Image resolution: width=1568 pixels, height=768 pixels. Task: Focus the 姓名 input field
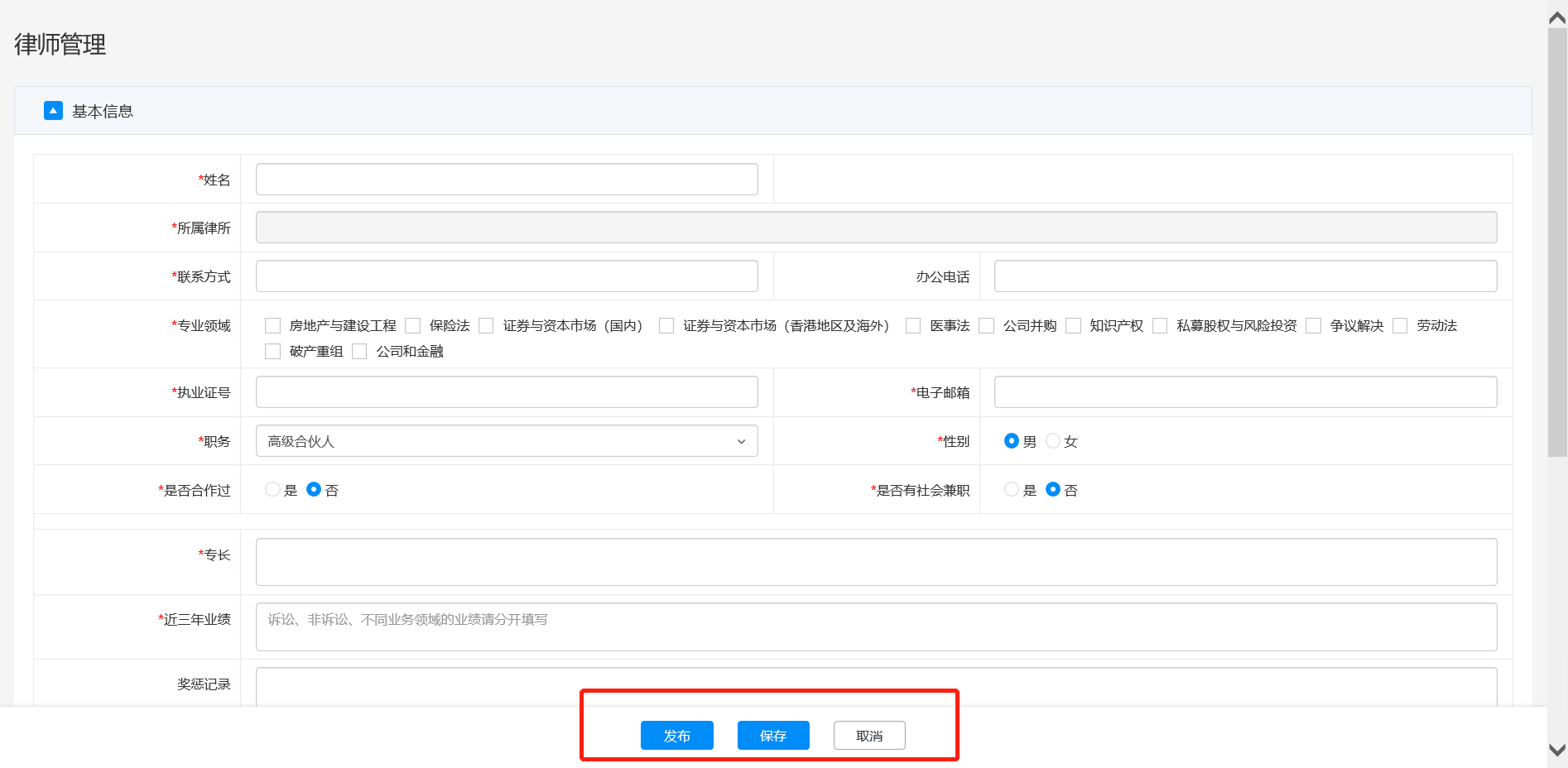point(506,180)
